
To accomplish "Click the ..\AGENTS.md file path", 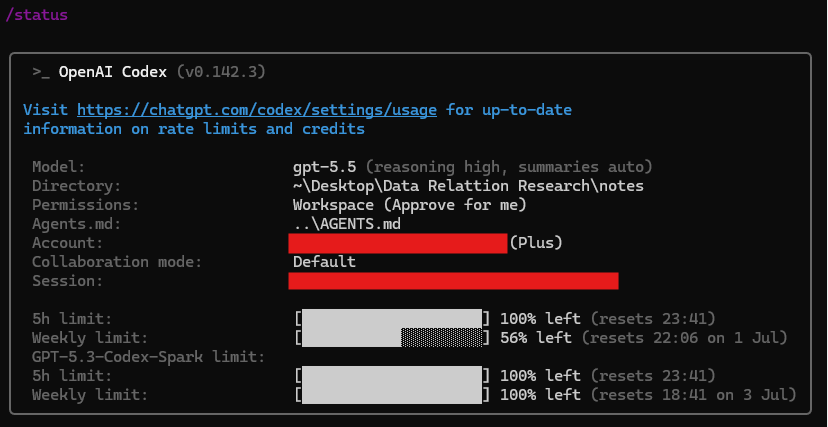I will point(347,224).
